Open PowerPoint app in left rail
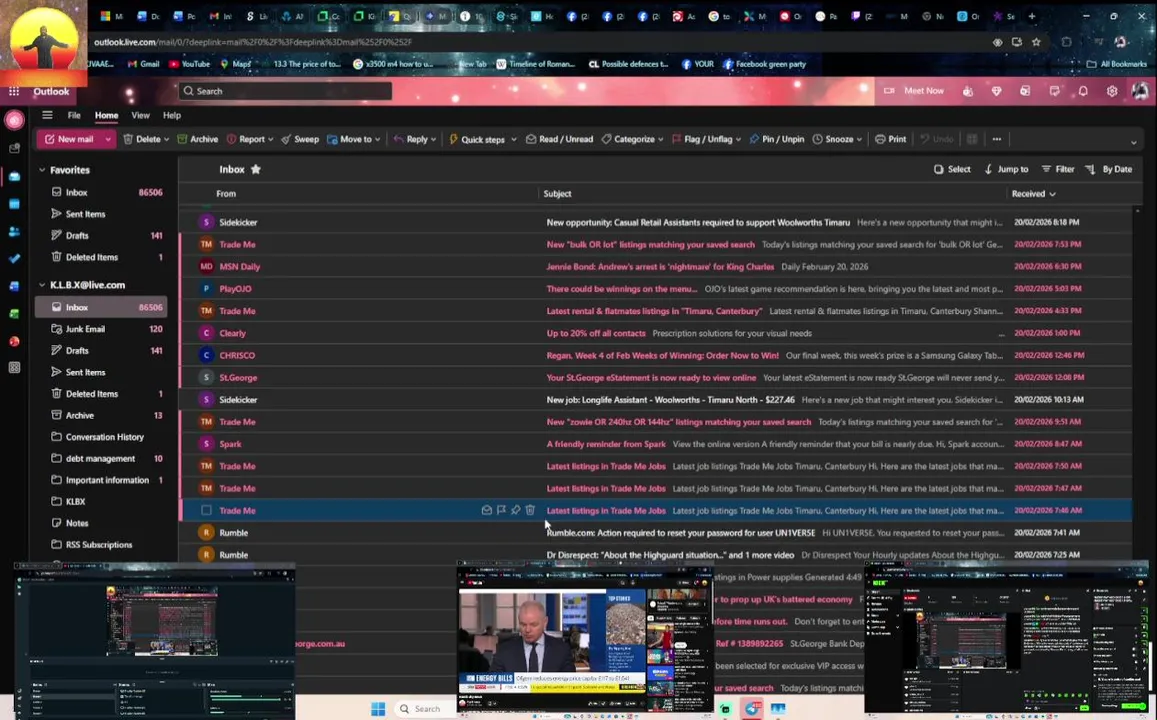 click(x=14, y=341)
